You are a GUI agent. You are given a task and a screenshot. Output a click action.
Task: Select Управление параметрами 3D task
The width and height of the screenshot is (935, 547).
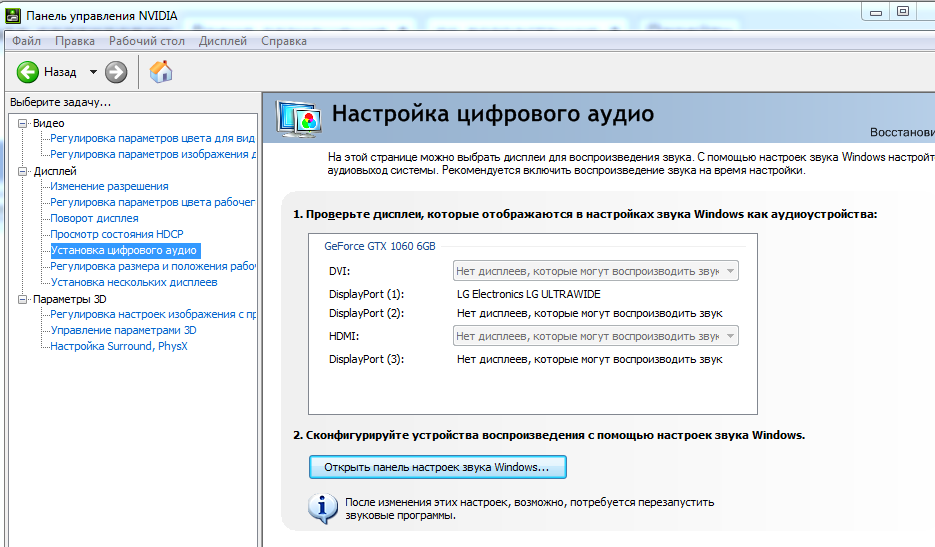click(123, 330)
